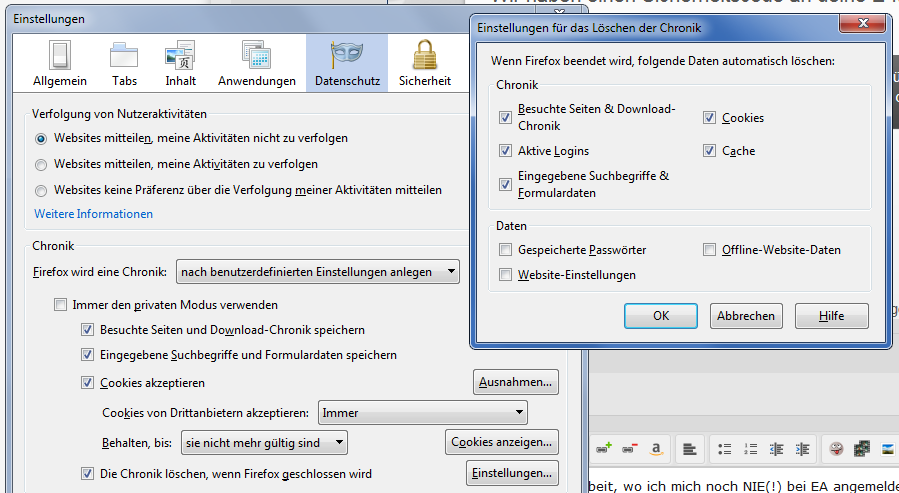This screenshot has height=493, width=899.
Task: Switch to Tabs label in settings
Action: point(124,81)
